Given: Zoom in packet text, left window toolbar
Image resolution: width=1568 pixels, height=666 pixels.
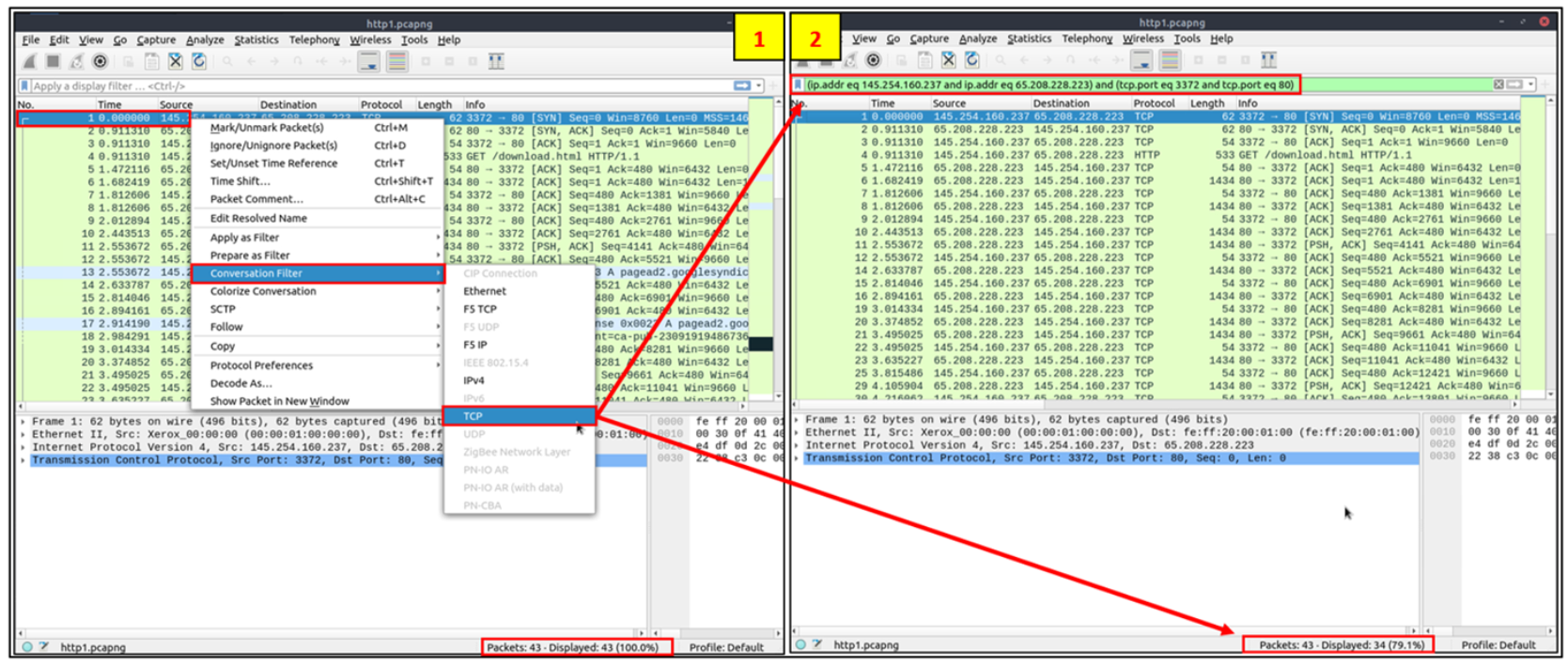Looking at the screenshot, I should point(426,61).
